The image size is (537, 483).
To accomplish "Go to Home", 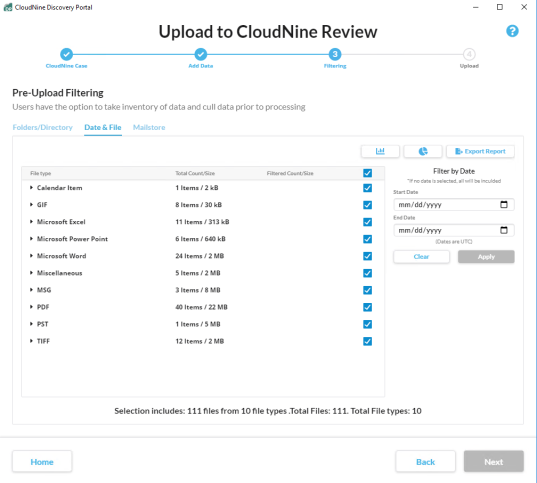I will click(x=42, y=462).
